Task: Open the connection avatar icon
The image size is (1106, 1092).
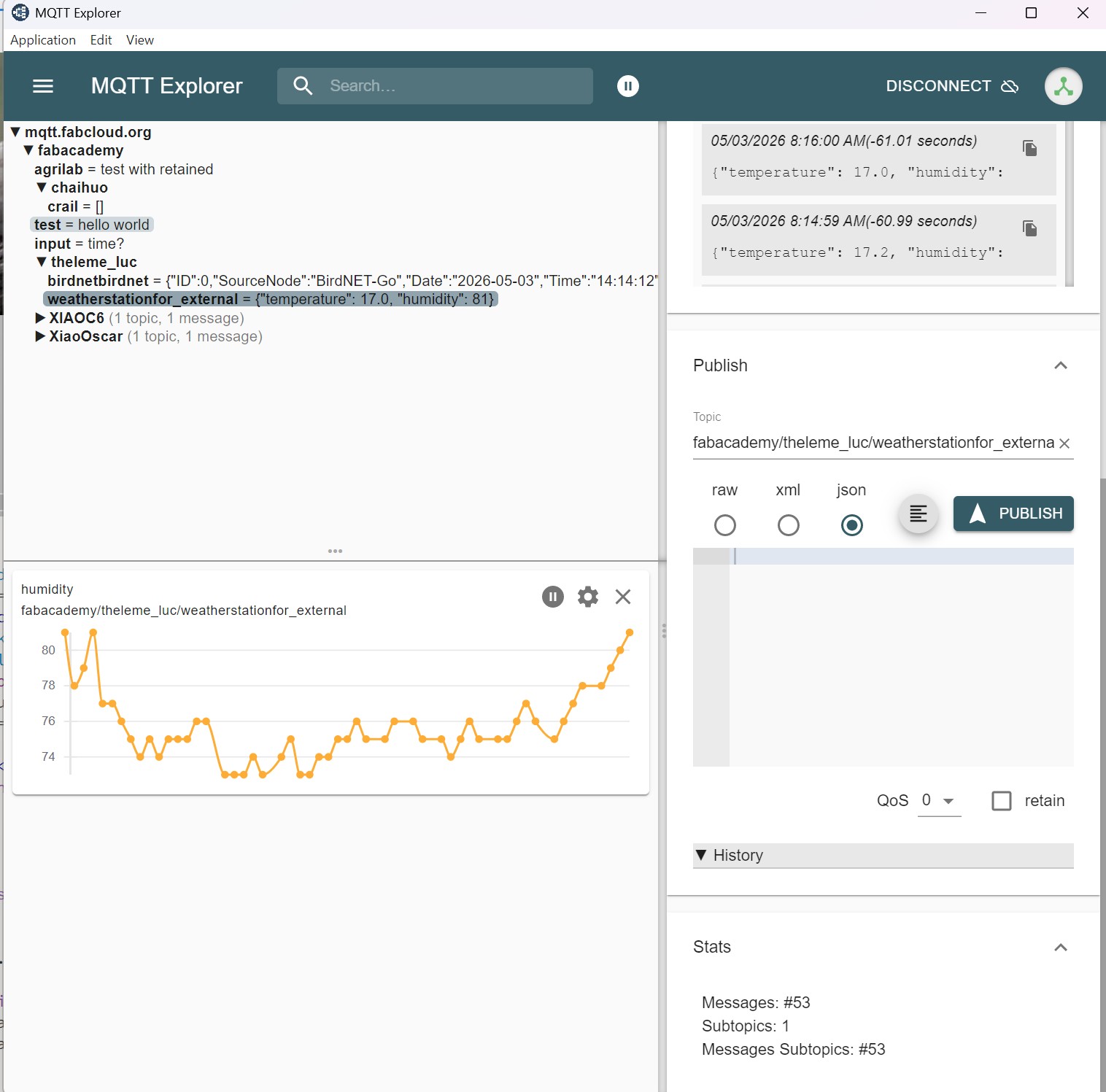Action: (x=1064, y=86)
